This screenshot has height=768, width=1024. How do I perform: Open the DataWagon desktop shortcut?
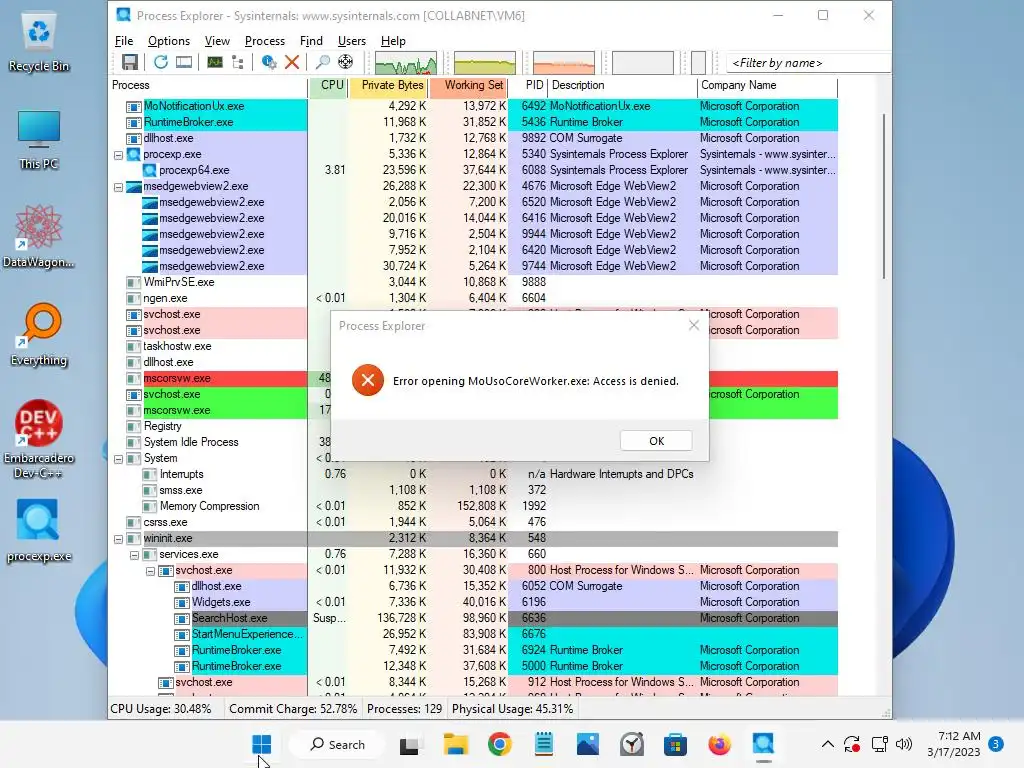pyautogui.click(x=39, y=236)
